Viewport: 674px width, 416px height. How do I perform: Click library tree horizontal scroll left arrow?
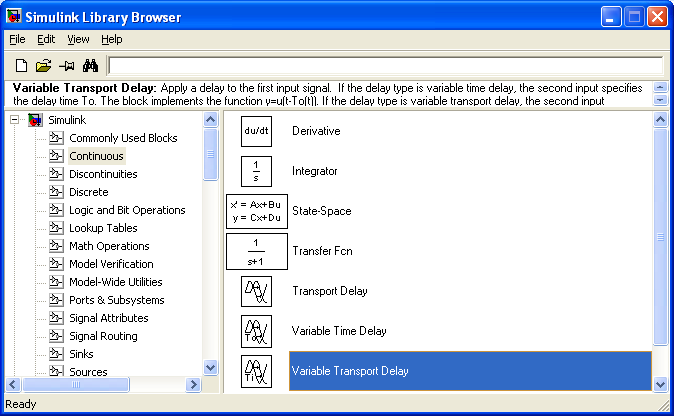[x=13, y=385]
